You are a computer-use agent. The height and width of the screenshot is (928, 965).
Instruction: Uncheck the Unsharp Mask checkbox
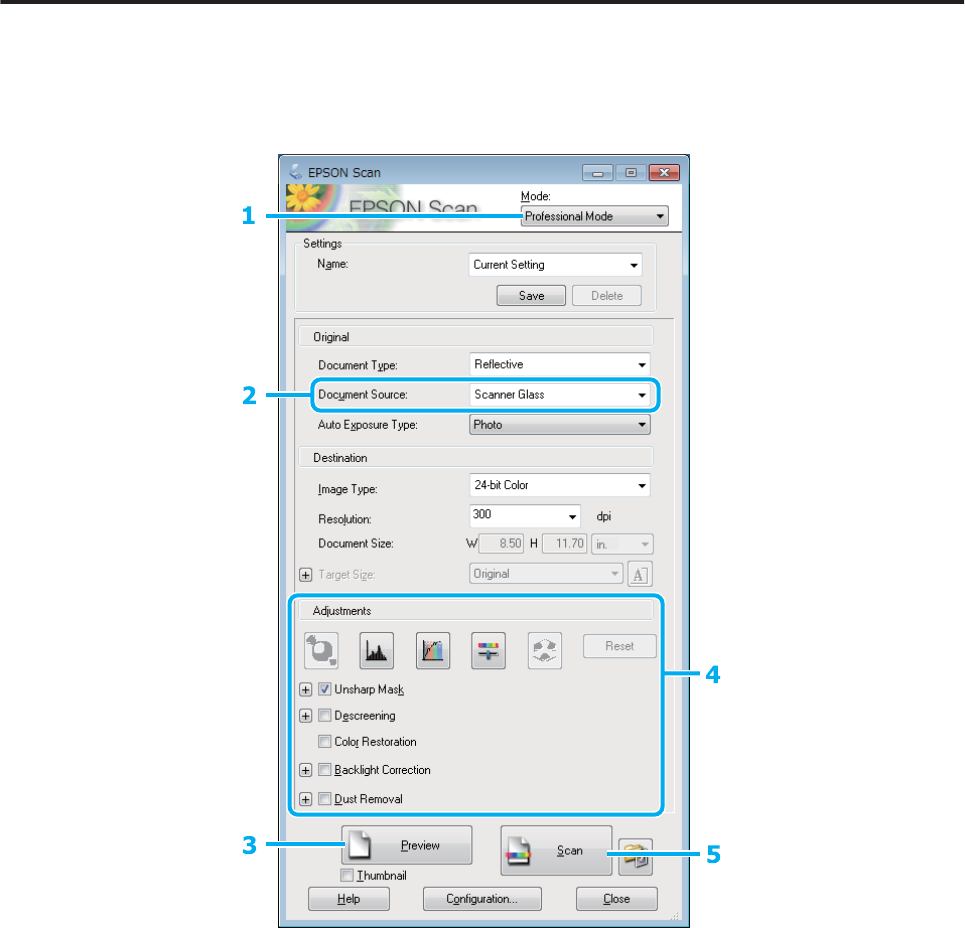point(325,689)
